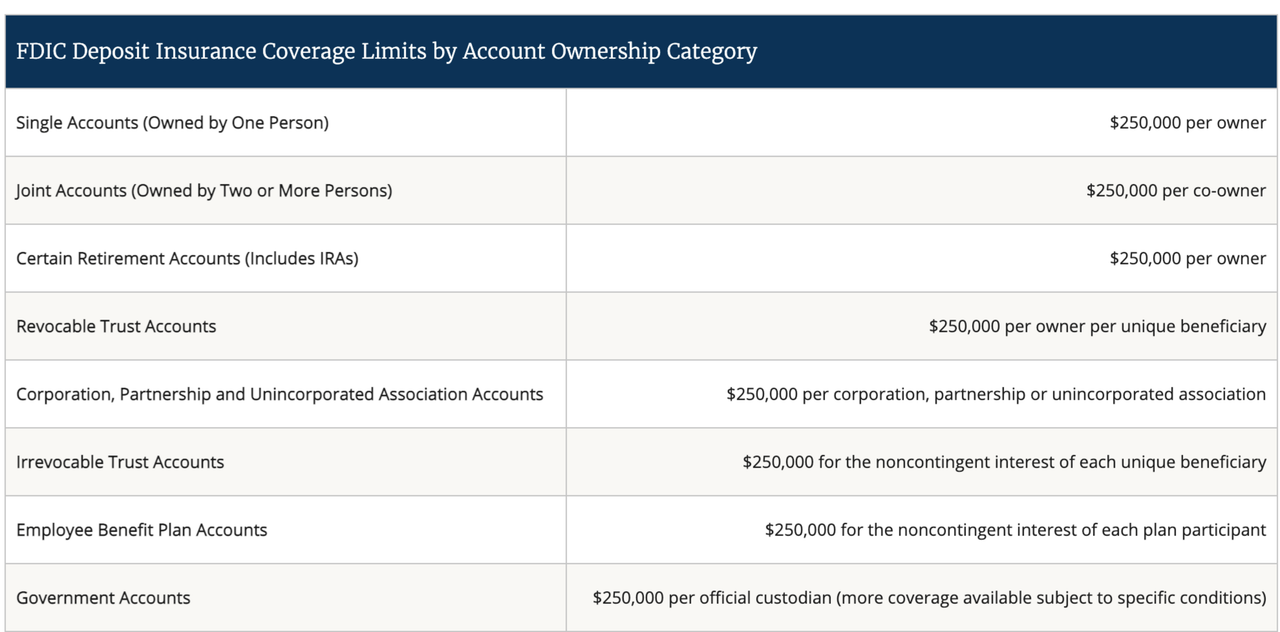The image size is (1280, 632).
Task: Click the FDIC Deposit Insurance Coverage Limits table header
Action: (x=641, y=52)
